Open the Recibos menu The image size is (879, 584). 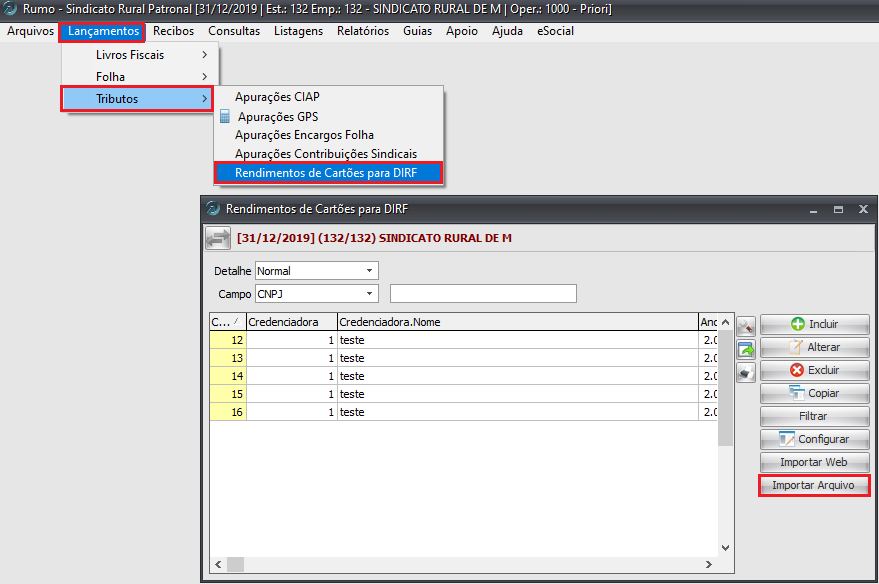pyautogui.click(x=173, y=31)
